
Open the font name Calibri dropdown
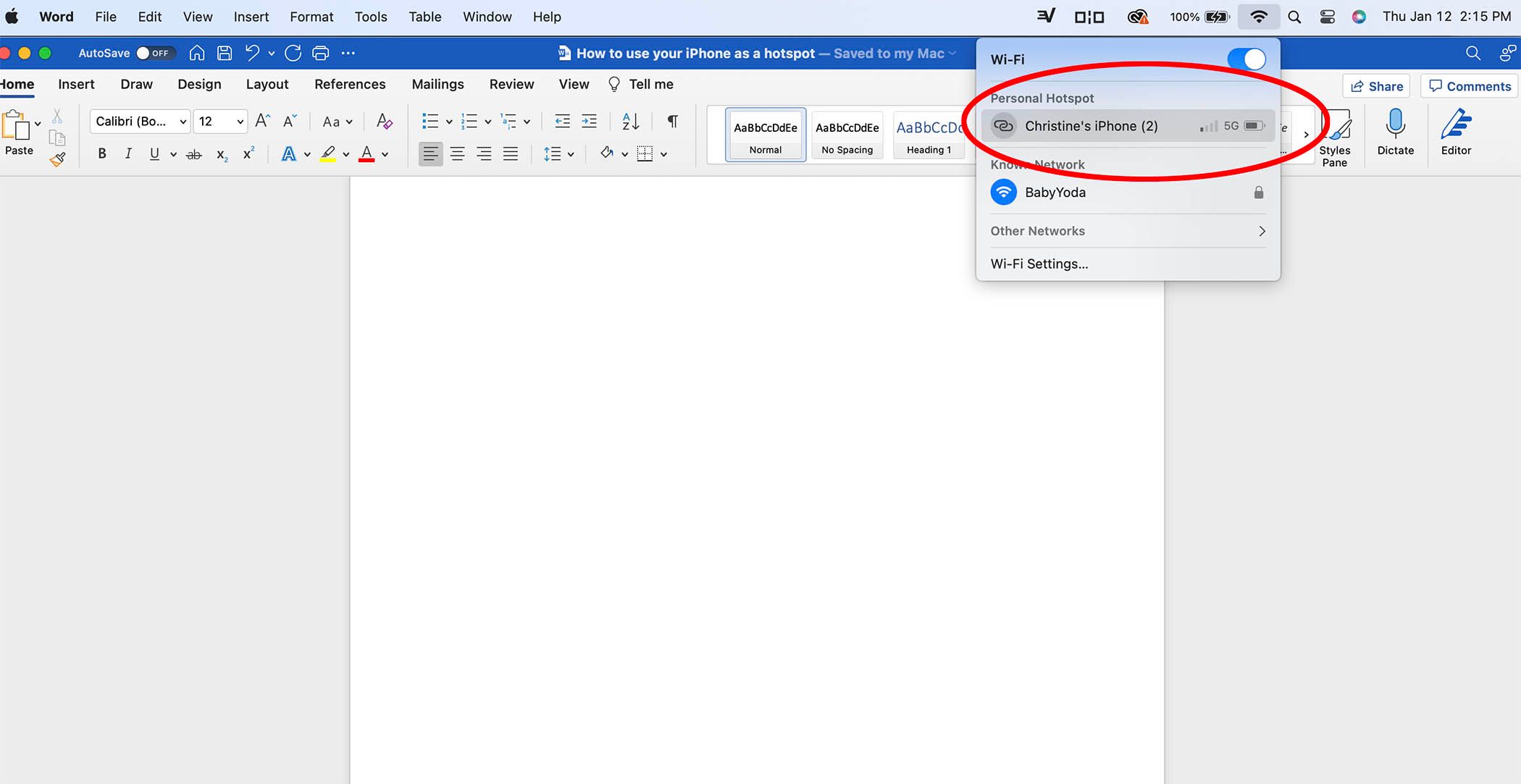[x=141, y=122]
